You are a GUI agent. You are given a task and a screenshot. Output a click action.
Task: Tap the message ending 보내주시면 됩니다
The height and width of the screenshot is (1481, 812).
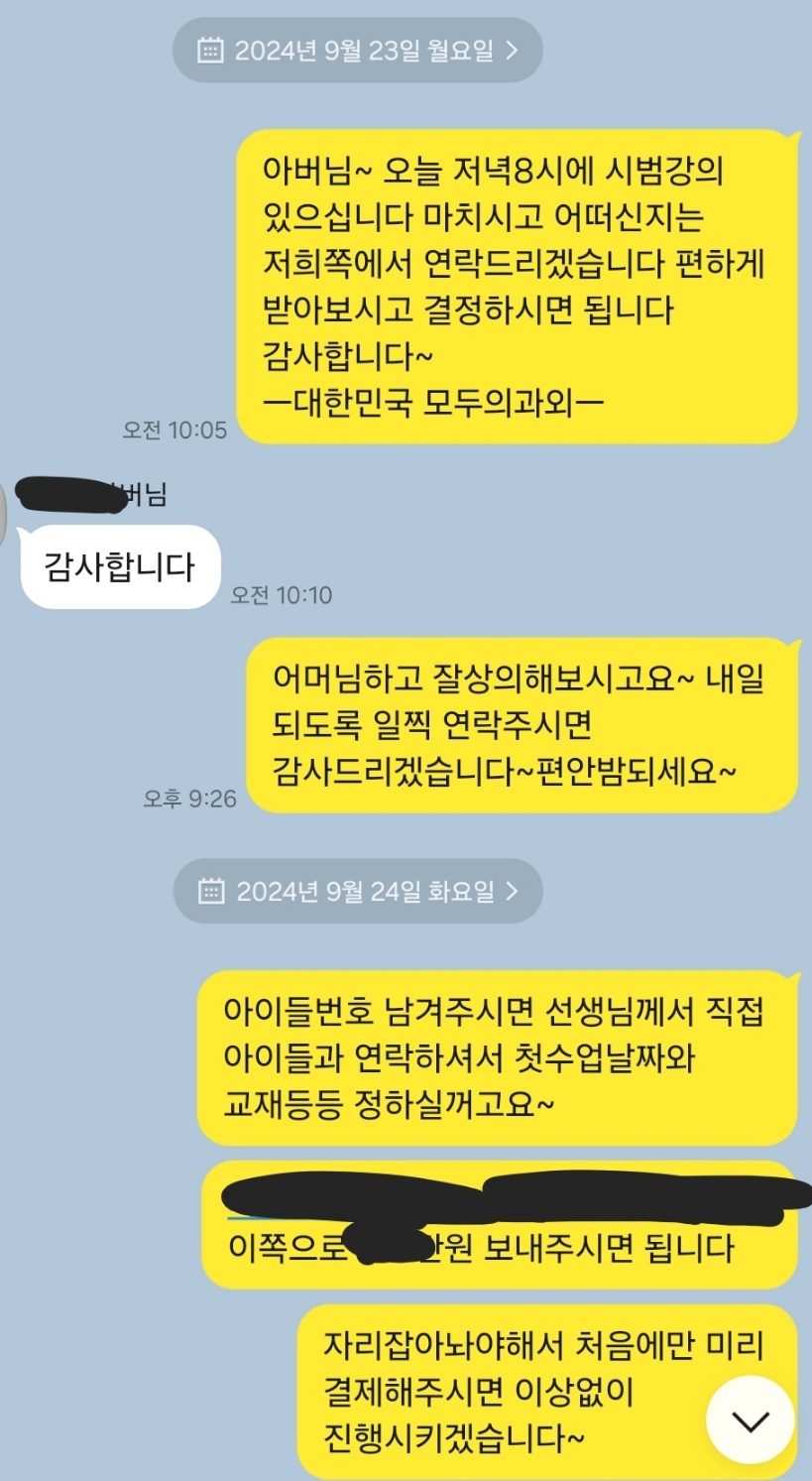(499, 1225)
